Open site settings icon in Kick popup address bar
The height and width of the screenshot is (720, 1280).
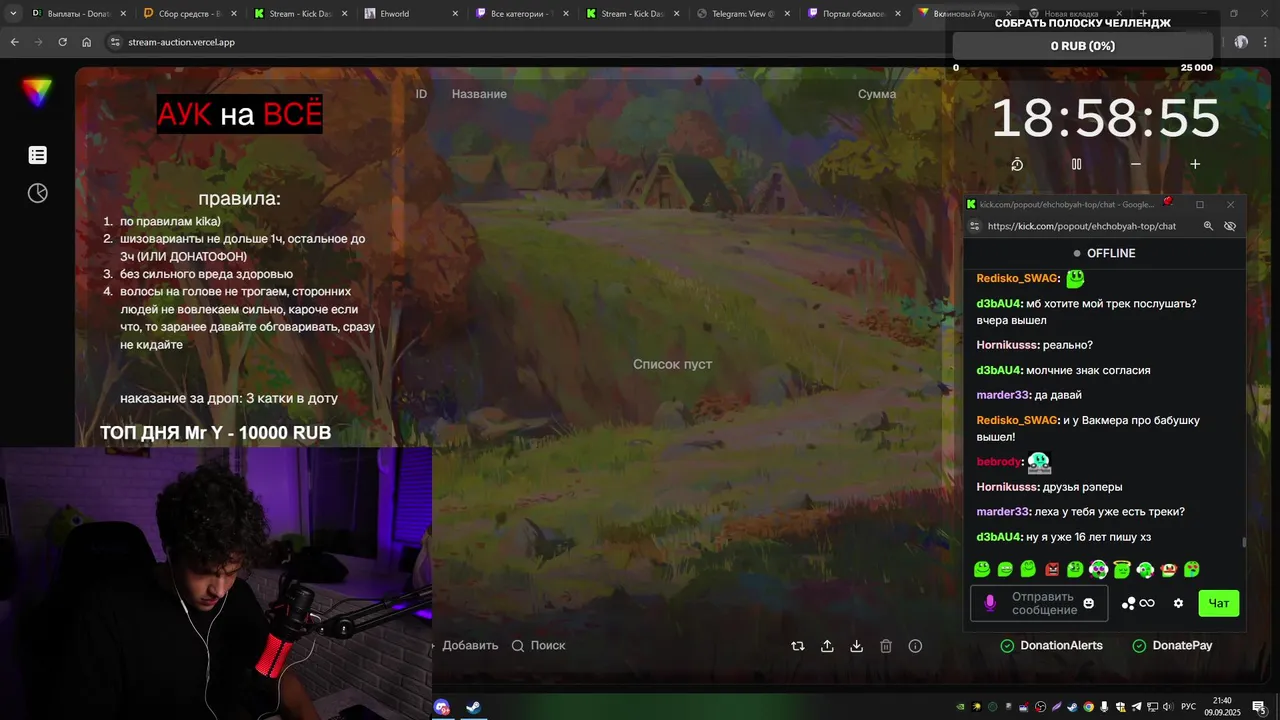click(975, 226)
